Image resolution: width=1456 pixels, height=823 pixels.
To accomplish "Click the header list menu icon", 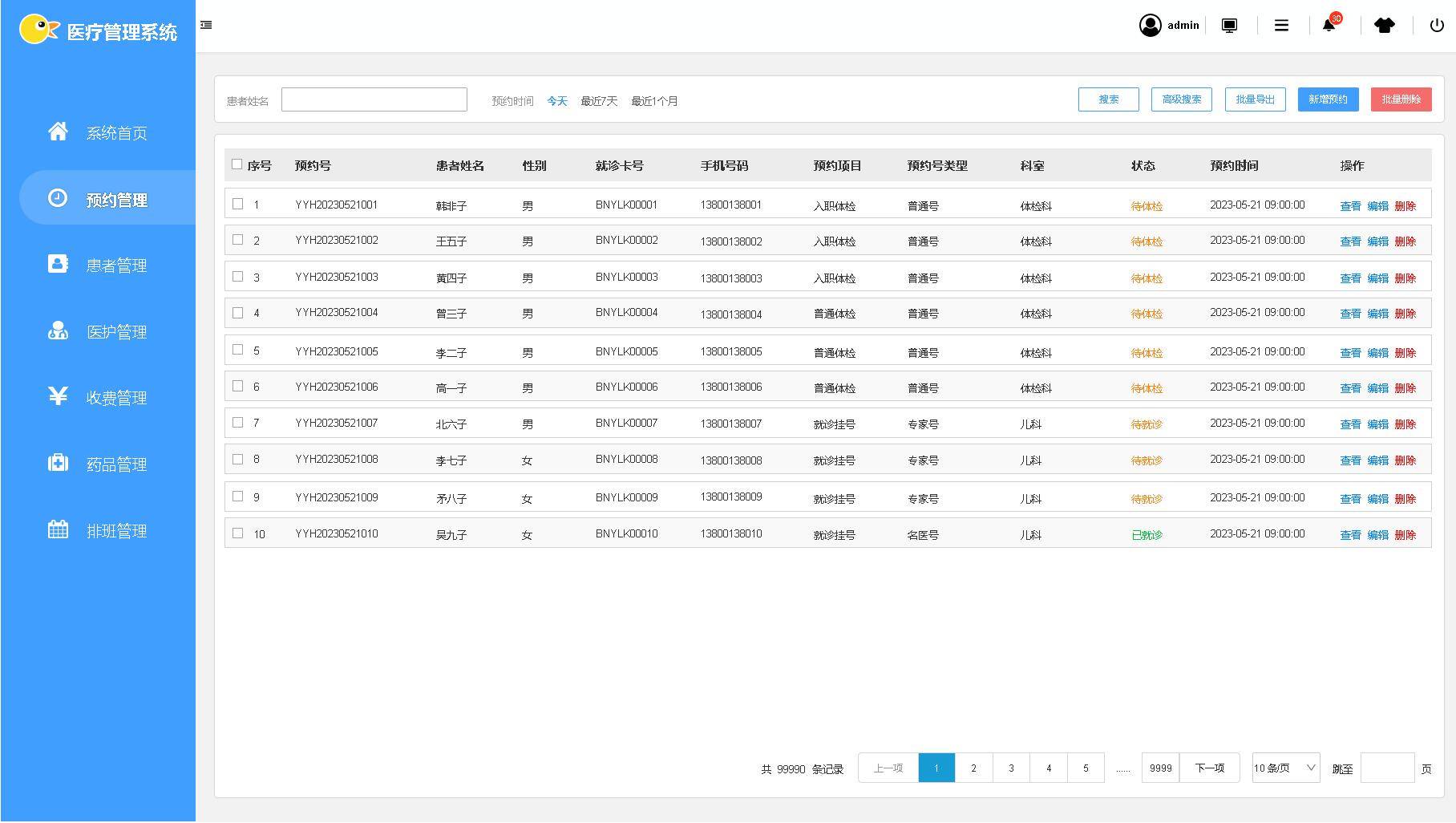I will pyautogui.click(x=1281, y=26).
